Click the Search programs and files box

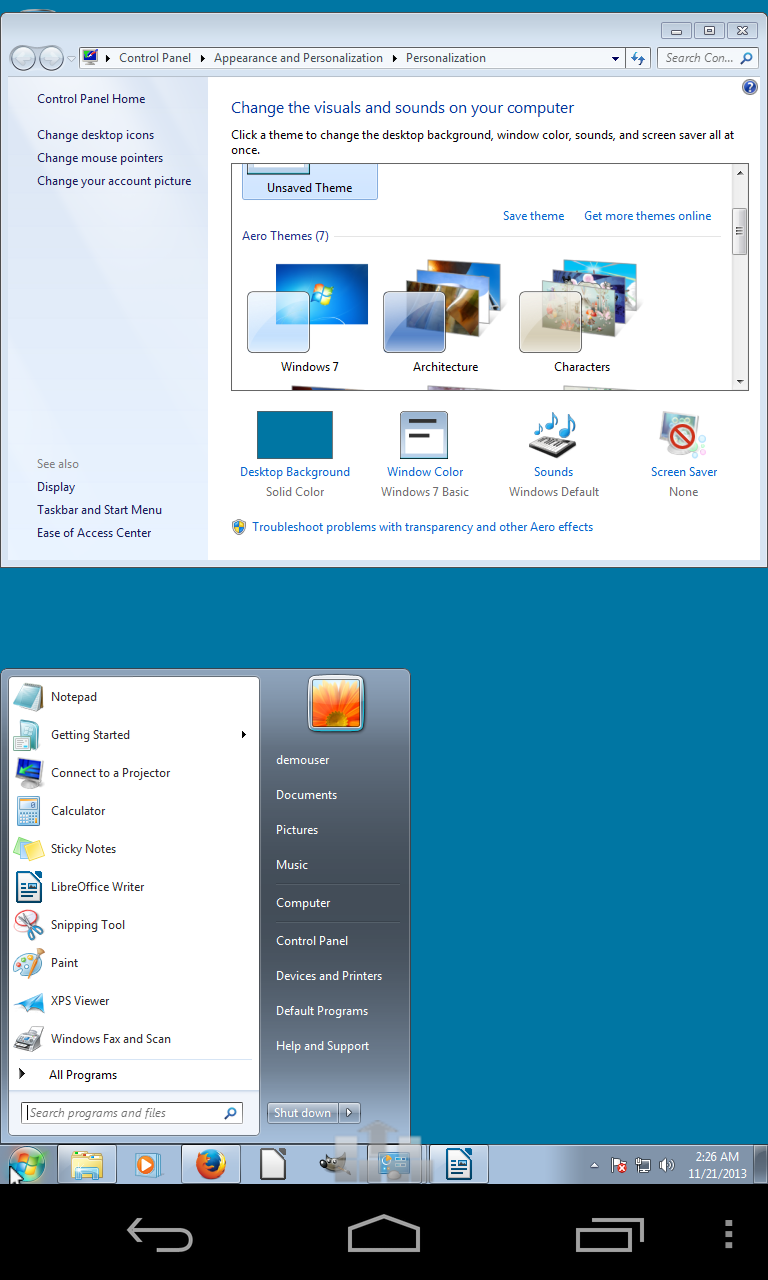tap(123, 1113)
